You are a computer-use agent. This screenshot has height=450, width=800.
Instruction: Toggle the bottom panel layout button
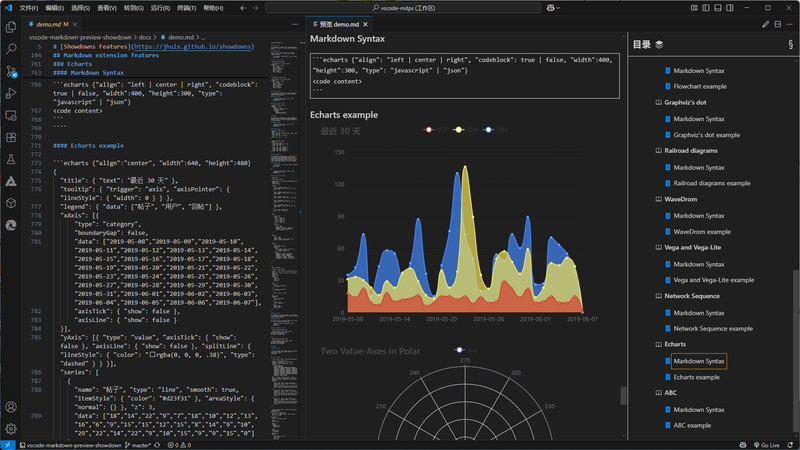tap(718, 8)
